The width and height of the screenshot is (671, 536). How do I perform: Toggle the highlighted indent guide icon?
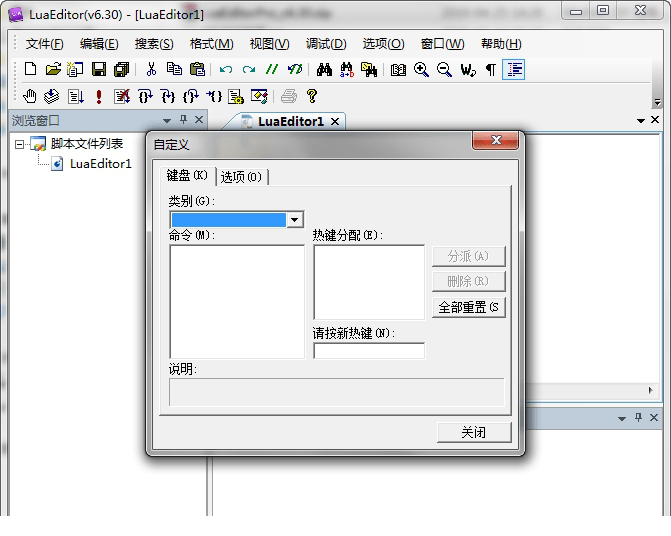pyautogui.click(x=514, y=69)
